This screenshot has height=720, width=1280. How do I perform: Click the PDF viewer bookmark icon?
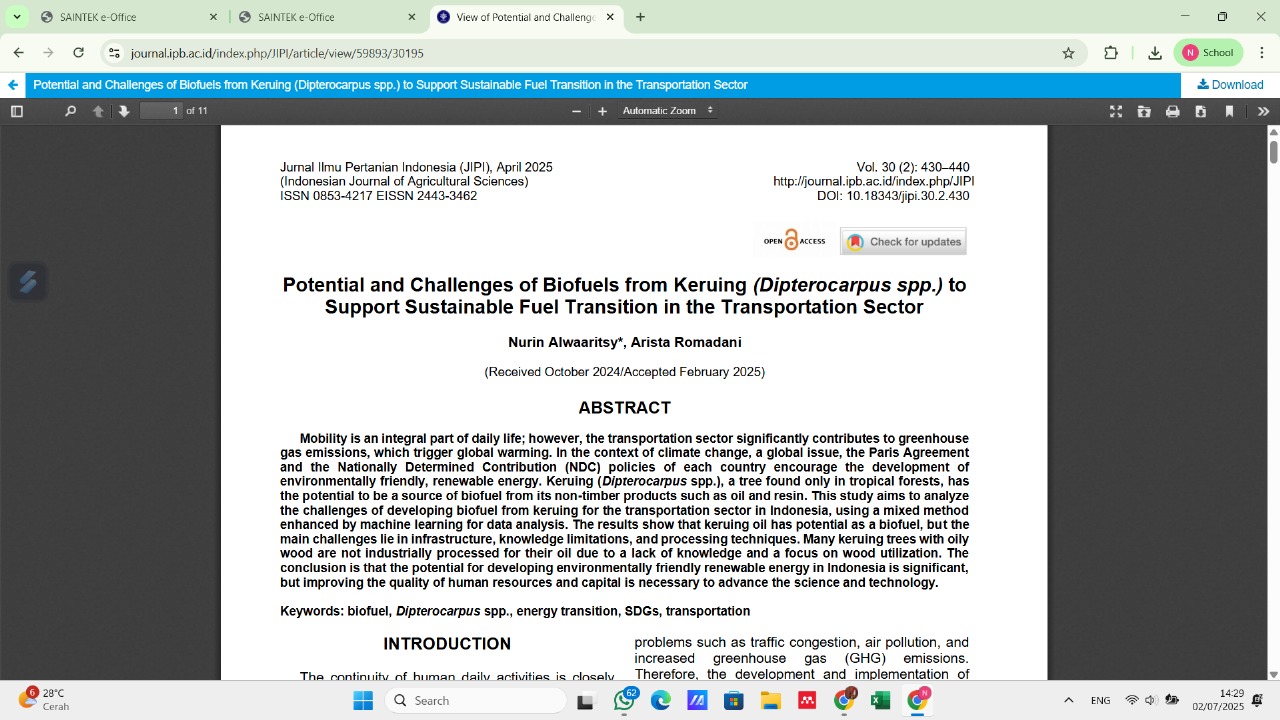[1229, 111]
